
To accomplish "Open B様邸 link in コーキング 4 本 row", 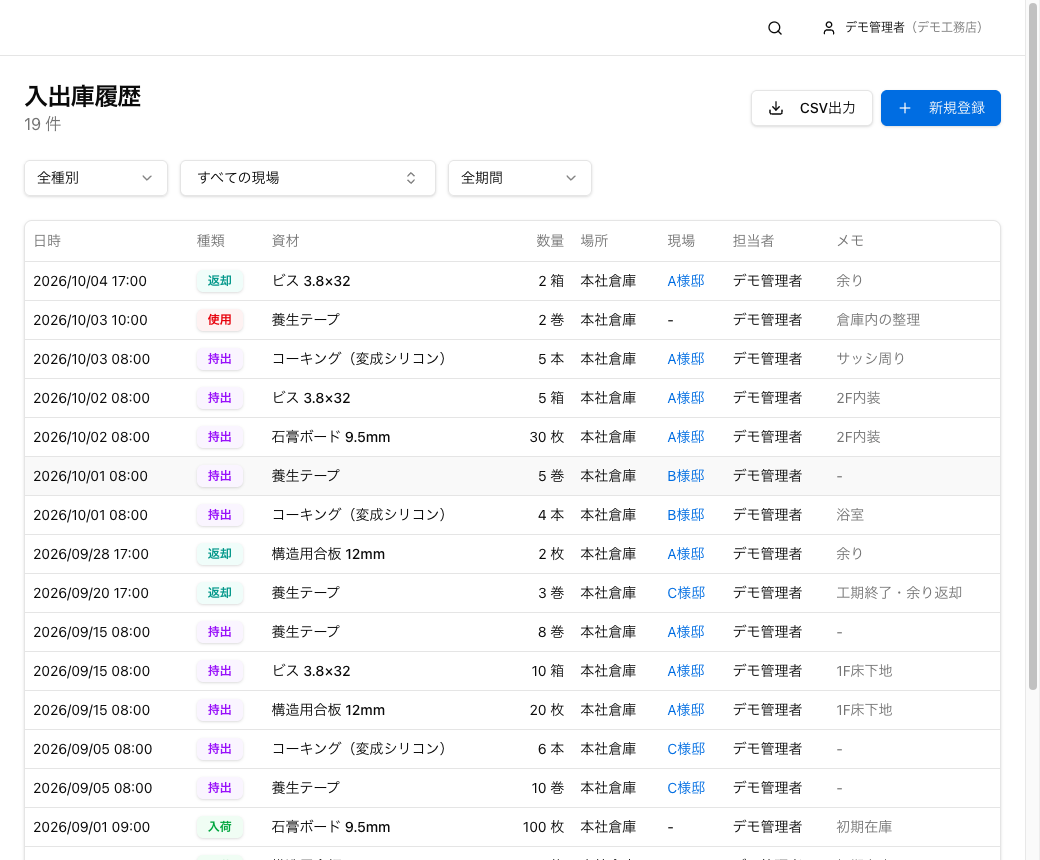I will [686, 515].
